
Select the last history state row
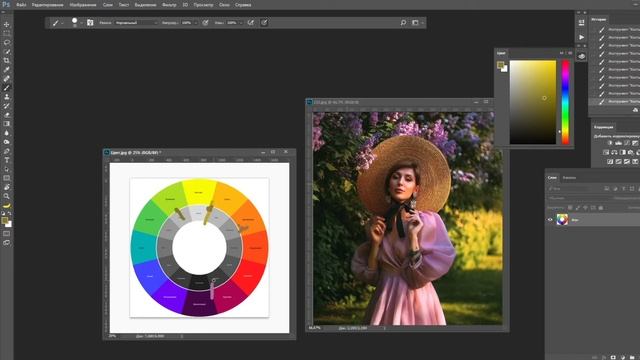[614, 101]
